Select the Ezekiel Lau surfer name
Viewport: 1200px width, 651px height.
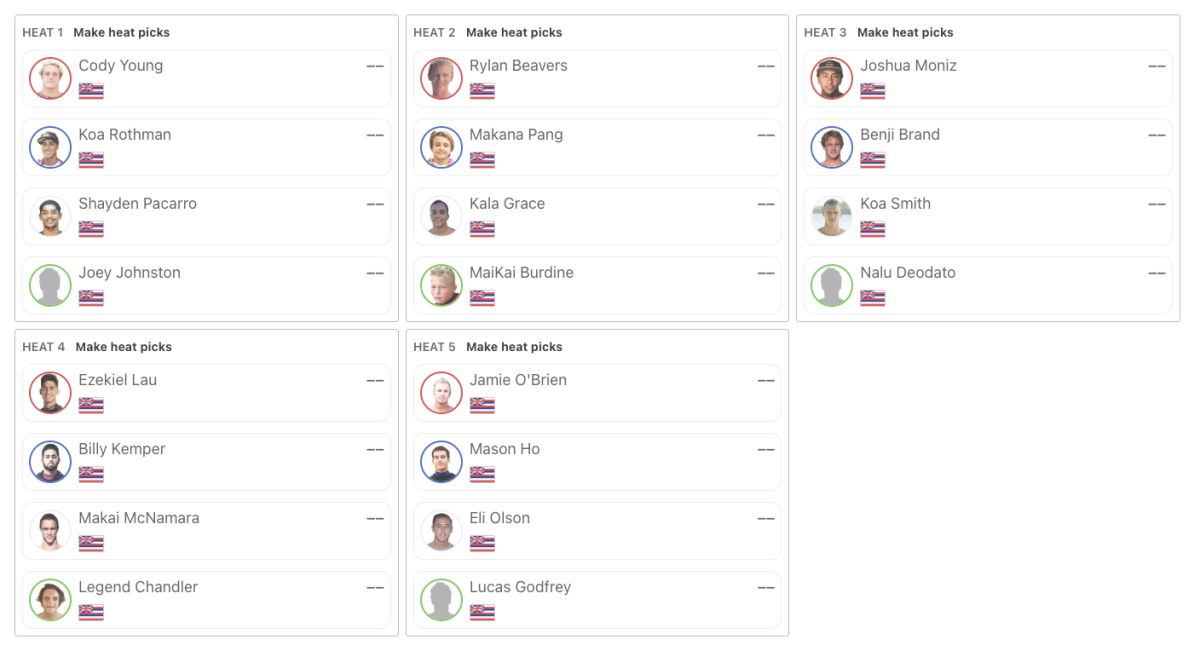pos(118,380)
